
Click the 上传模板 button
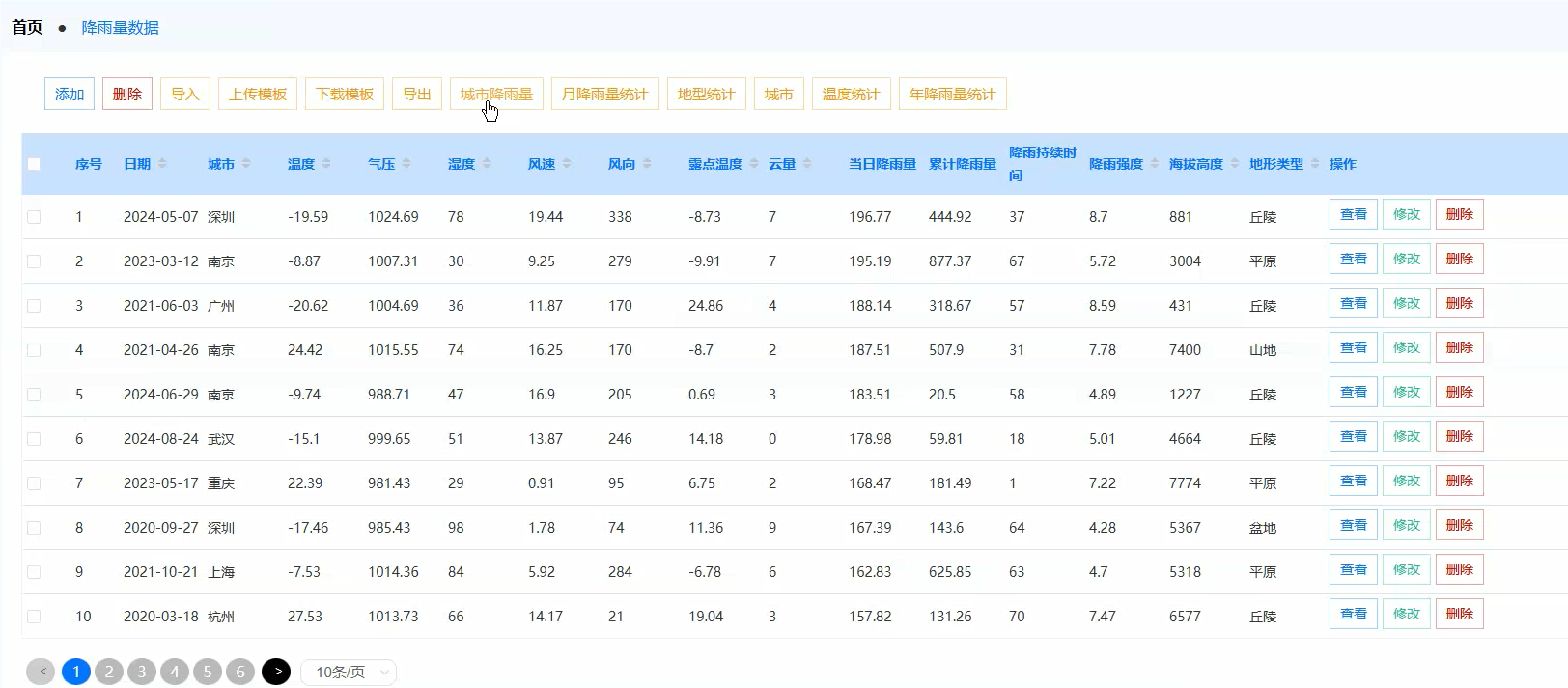coord(258,94)
